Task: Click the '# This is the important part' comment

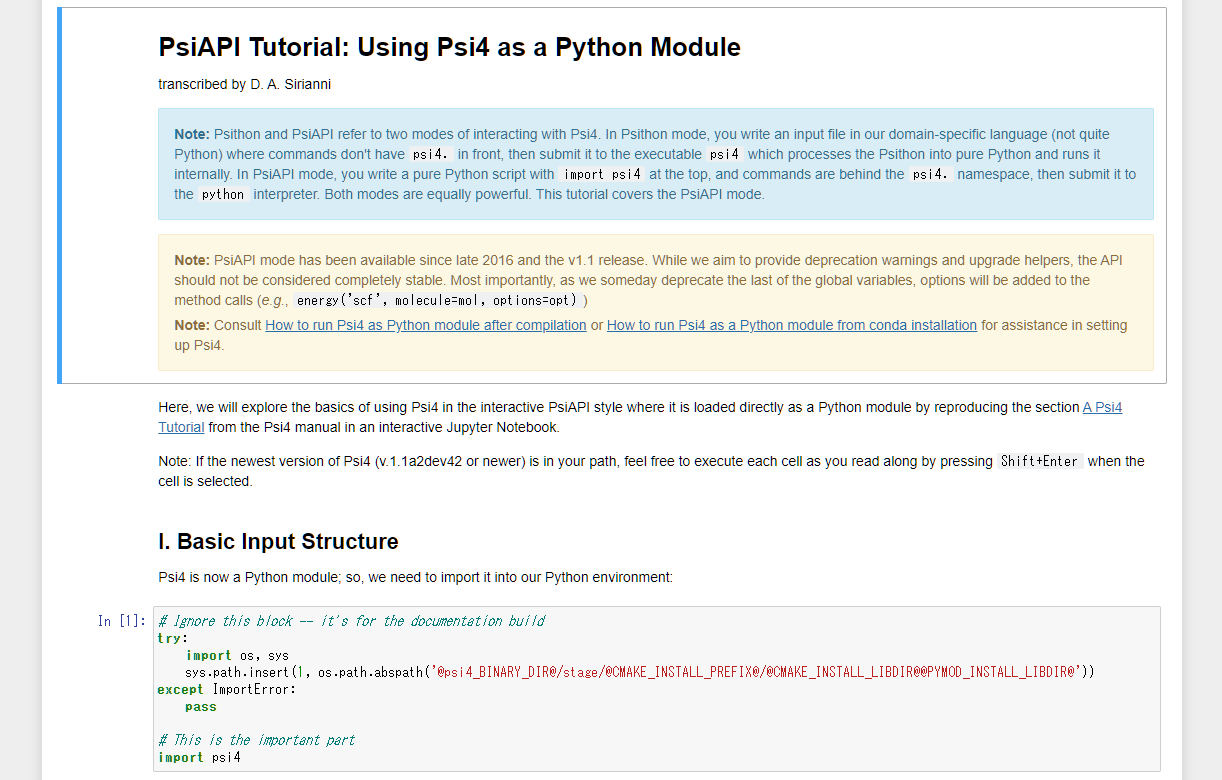Action: (256, 740)
